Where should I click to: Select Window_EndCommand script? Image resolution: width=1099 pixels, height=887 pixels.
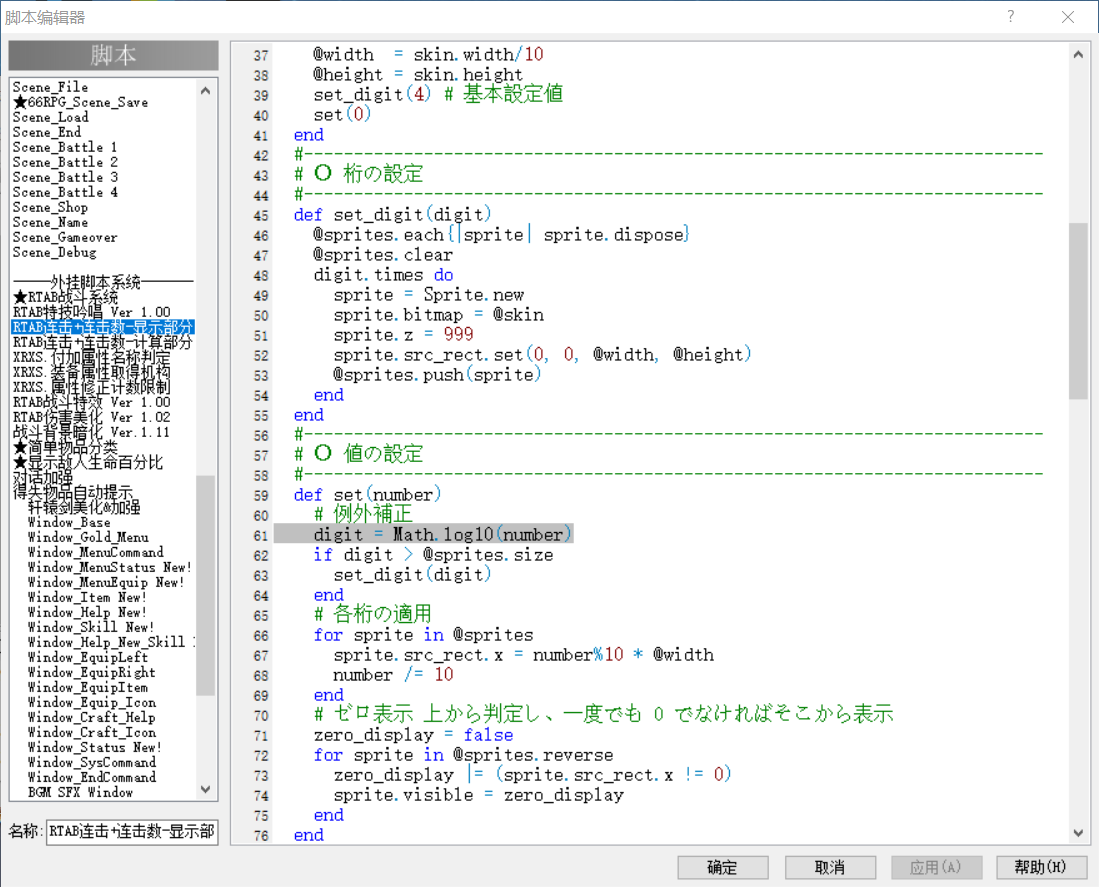tap(92, 778)
